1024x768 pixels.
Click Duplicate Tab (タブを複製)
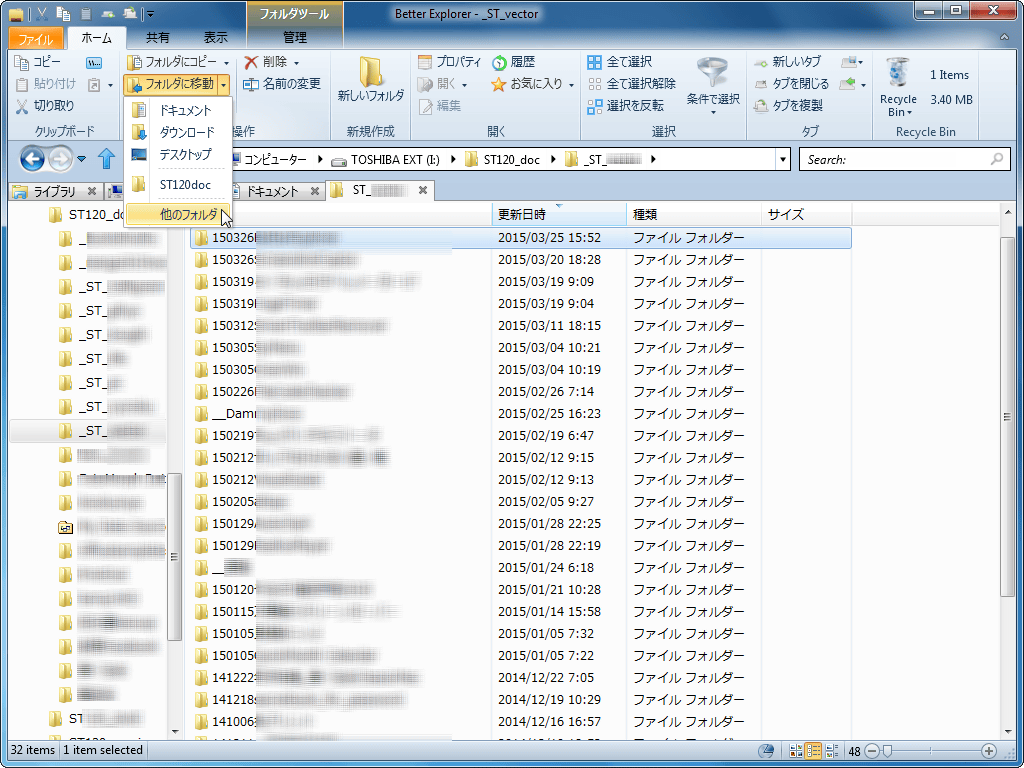pyautogui.click(x=788, y=106)
